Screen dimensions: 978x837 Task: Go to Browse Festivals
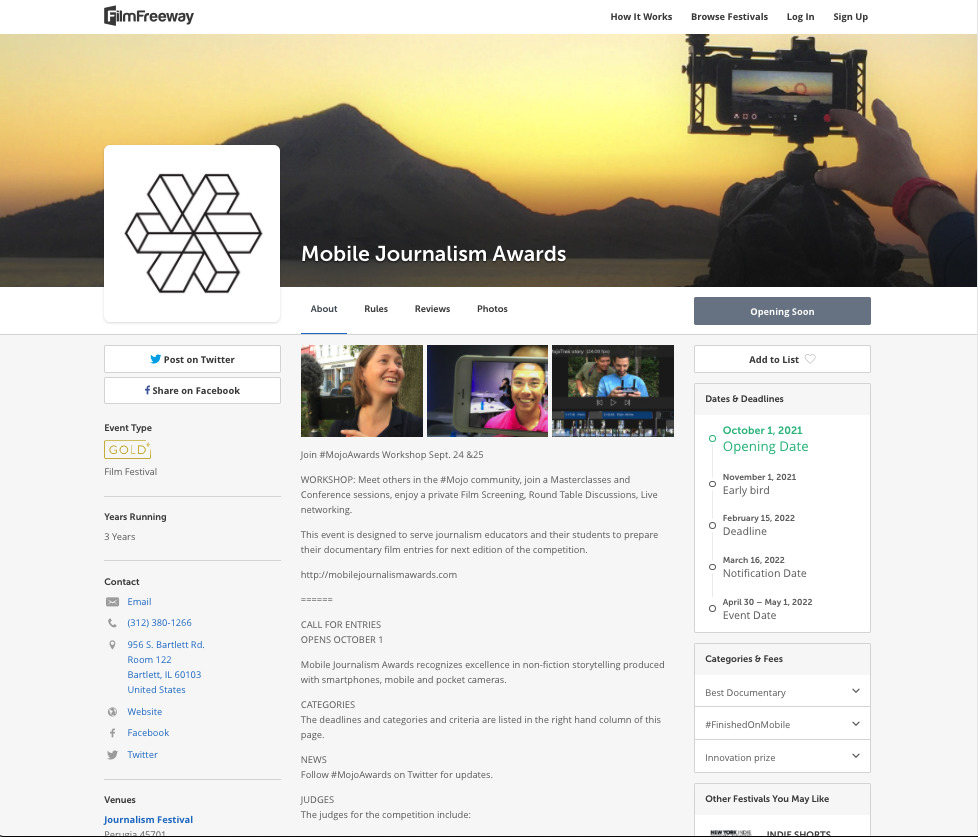click(x=729, y=17)
